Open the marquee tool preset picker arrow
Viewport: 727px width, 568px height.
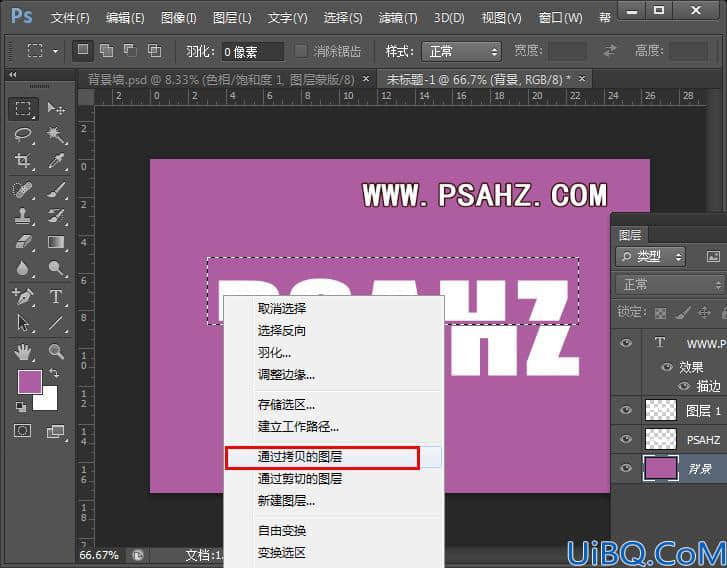click(55, 51)
